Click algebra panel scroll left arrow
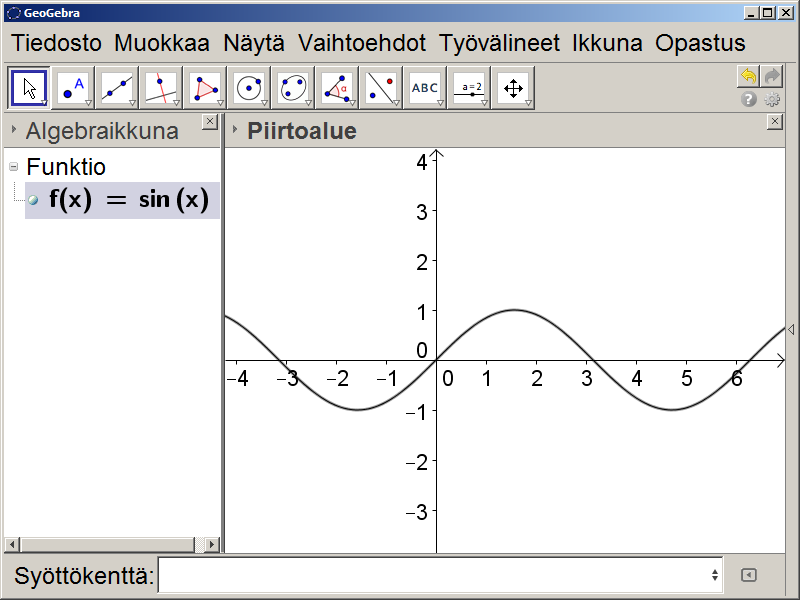Screen dimensions: 800x600 pyautogui.click(x=12, y=545)
